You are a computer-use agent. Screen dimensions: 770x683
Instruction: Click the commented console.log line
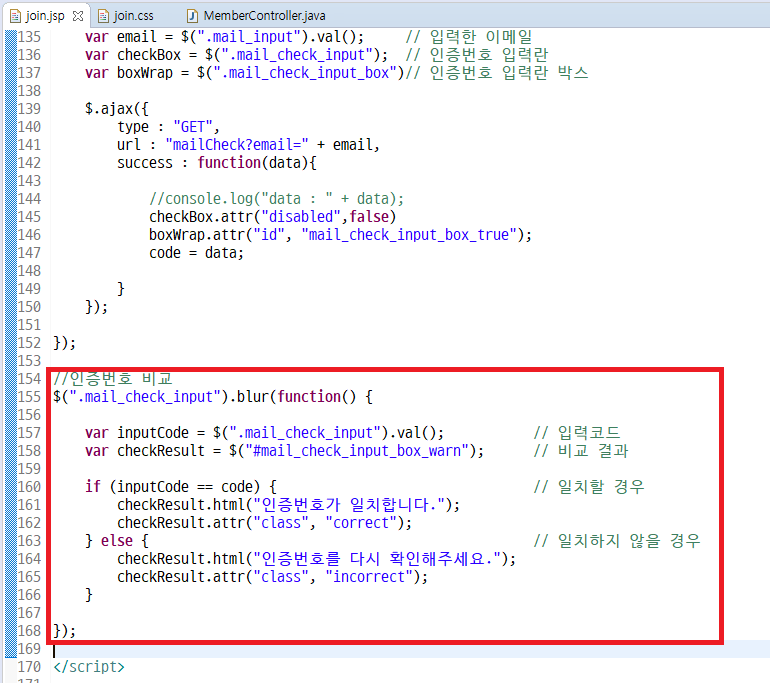[x=276, y=199]
